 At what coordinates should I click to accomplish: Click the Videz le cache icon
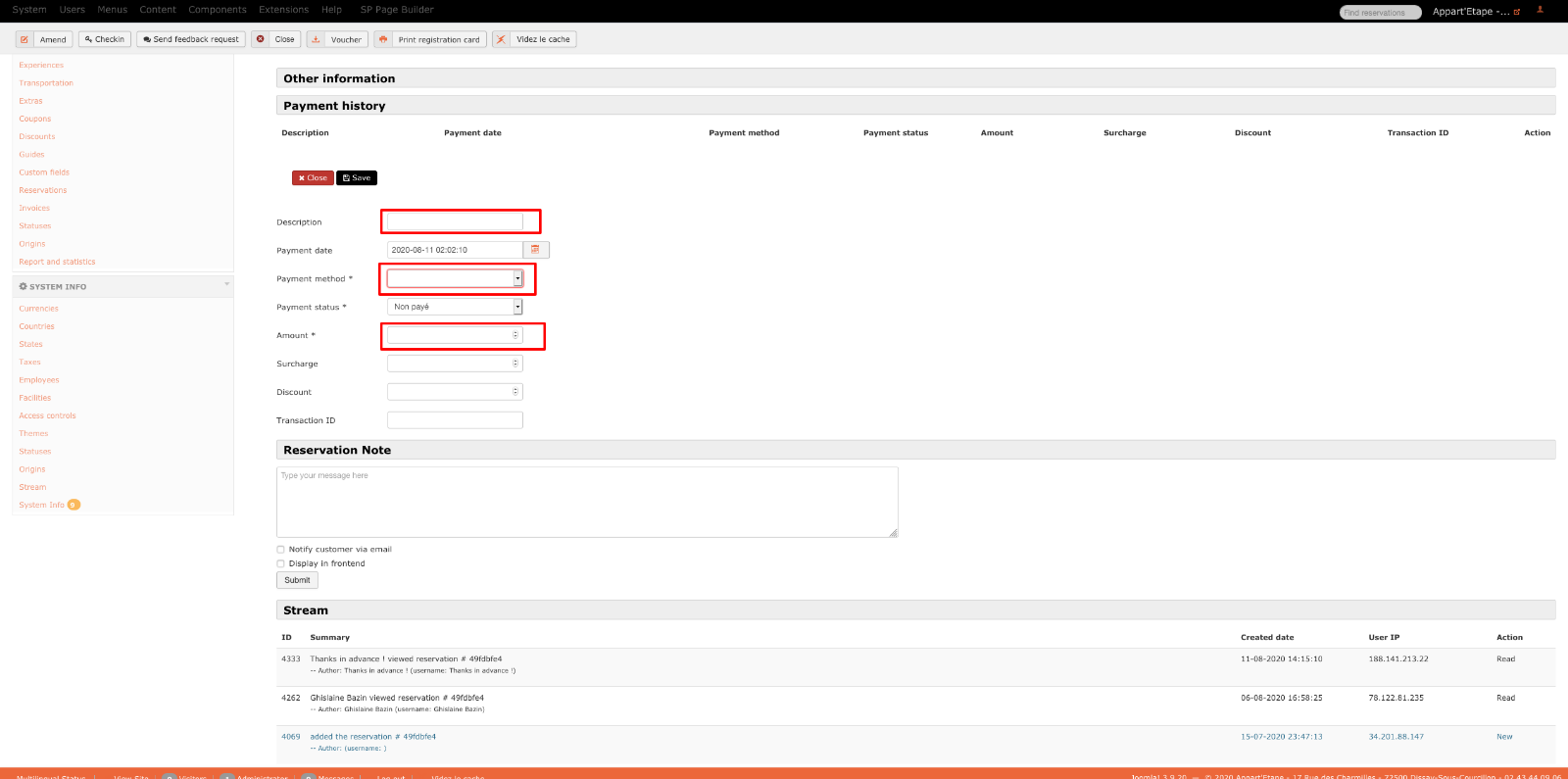click(x=501, y=39)
